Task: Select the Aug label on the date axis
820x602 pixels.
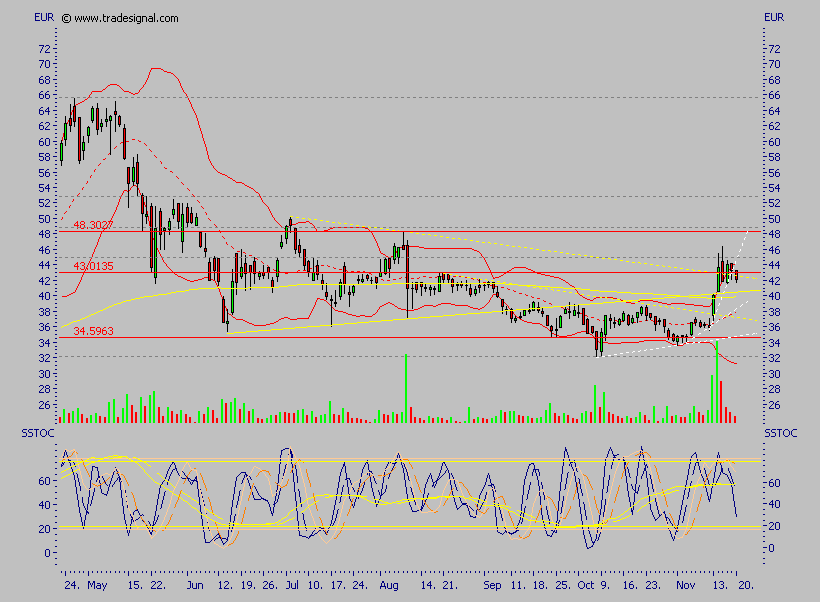Action: (387, 587)
